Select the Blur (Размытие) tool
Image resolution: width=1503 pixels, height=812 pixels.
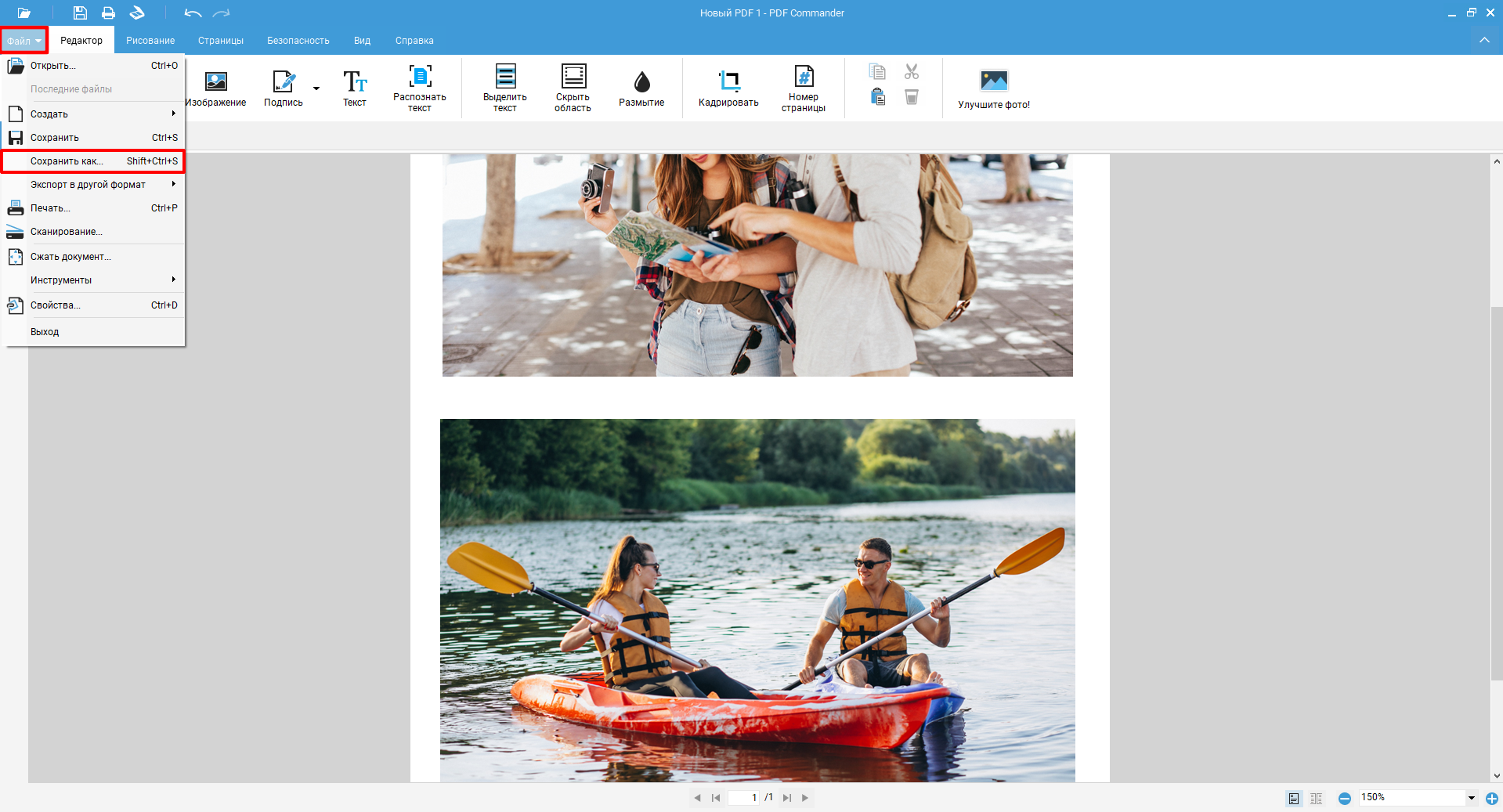coord(641,88)
